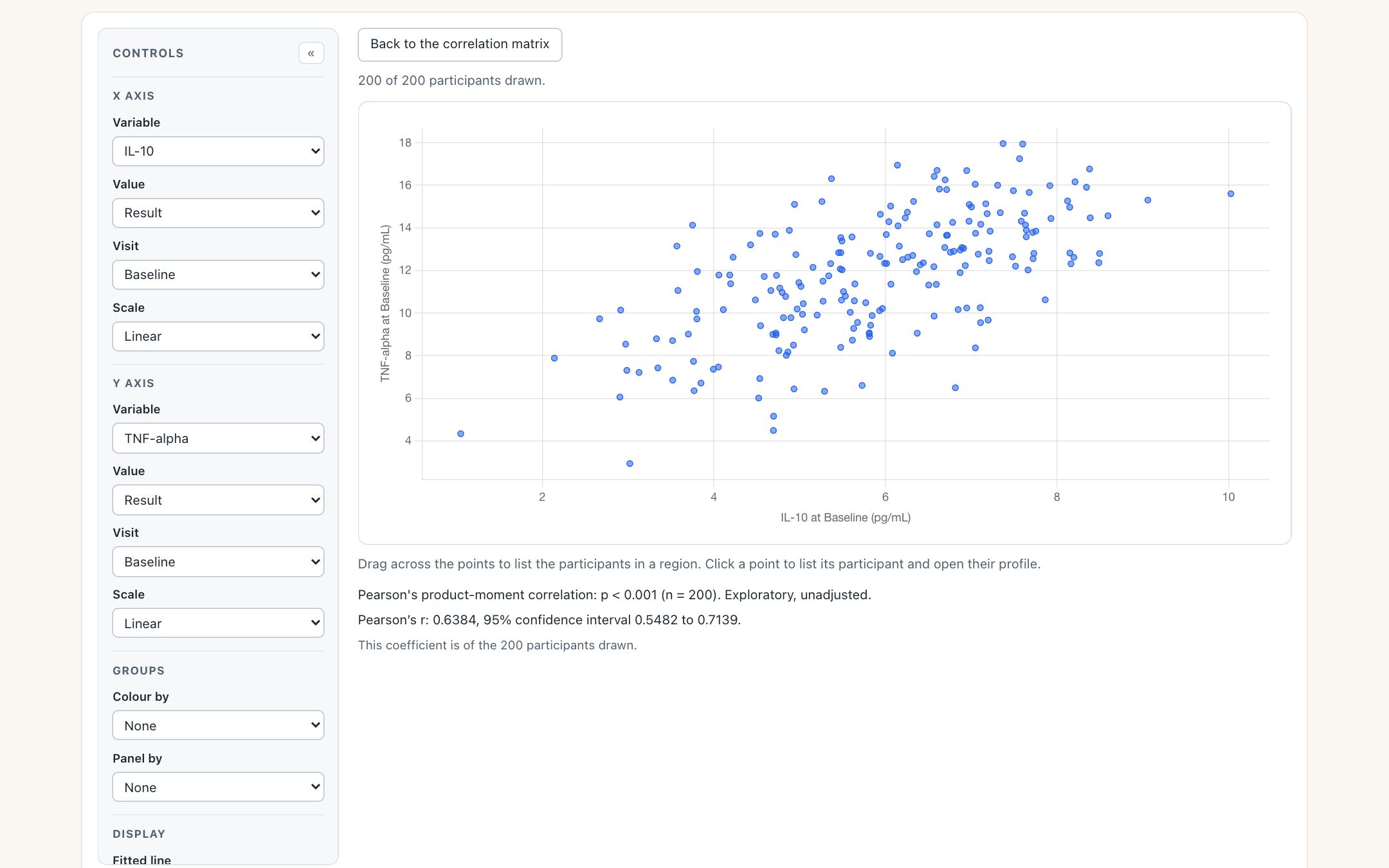Open the Panel by dropdown
Viewport: 1389px width, 868px height.
[218, 787]
